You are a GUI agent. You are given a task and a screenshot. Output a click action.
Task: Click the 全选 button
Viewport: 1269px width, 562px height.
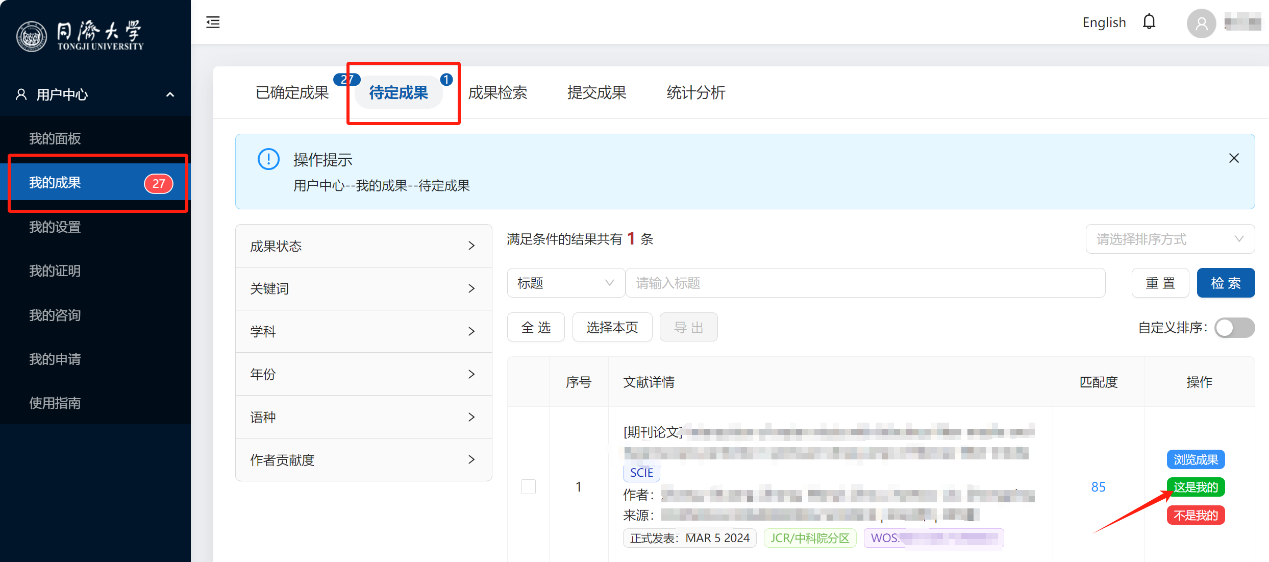(536, 327)
